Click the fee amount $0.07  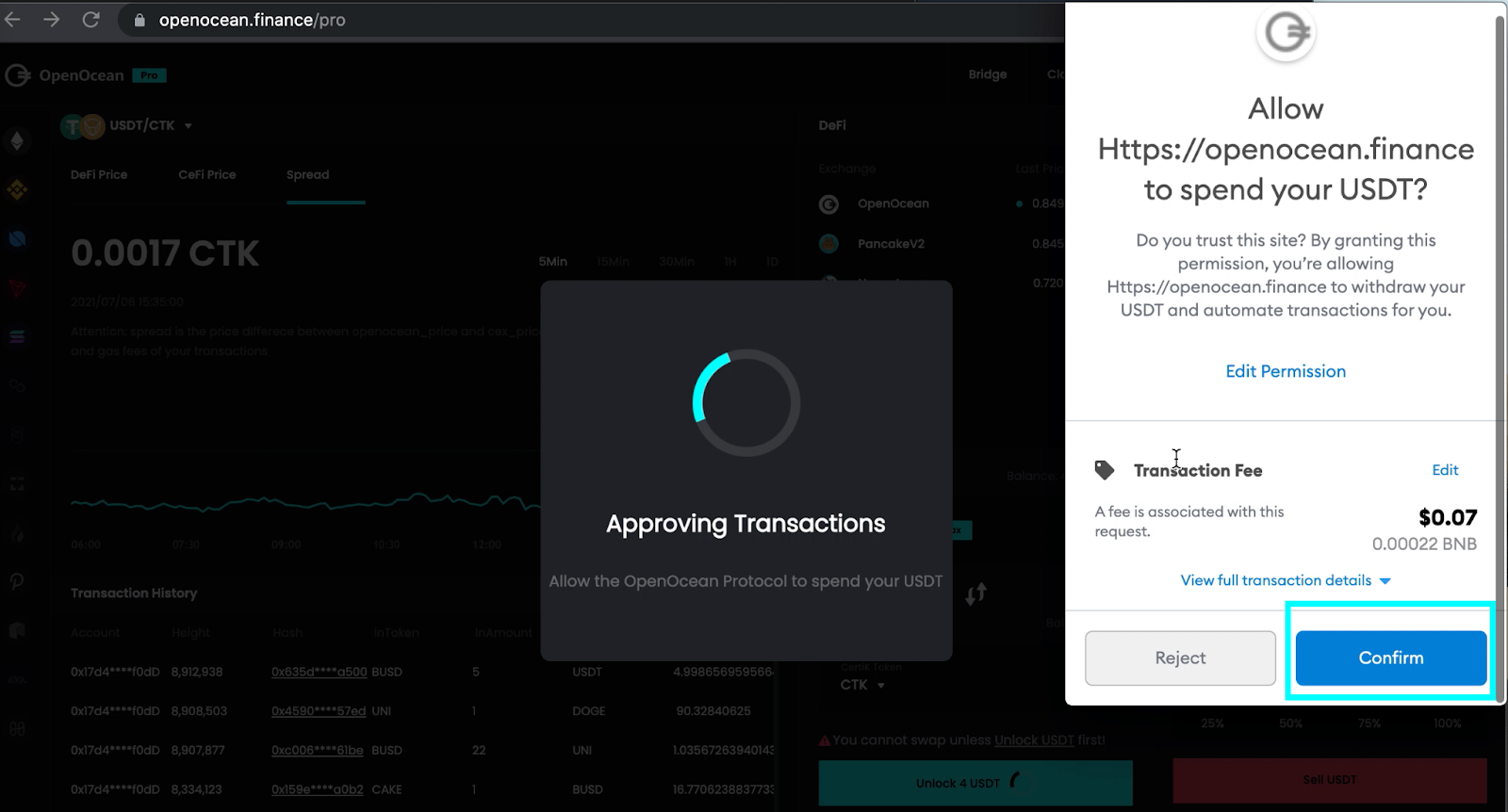pyautogui.click(x=1448, y=517)
